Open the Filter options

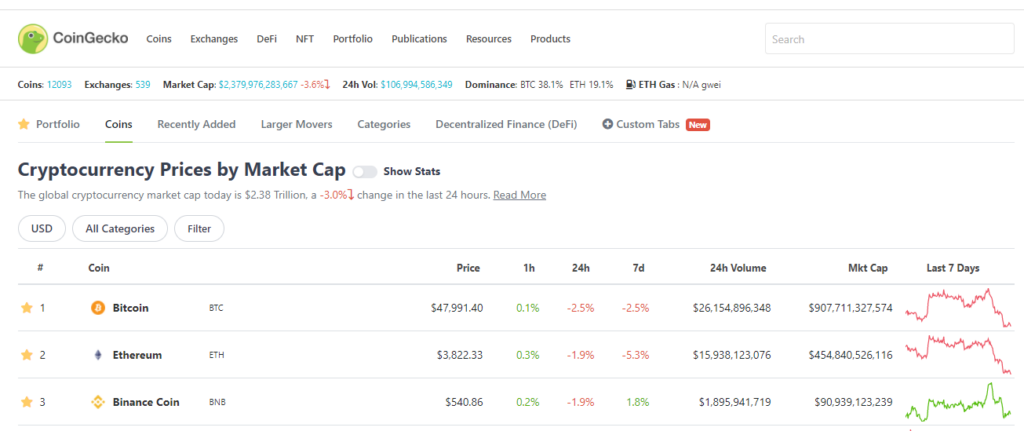199,229
